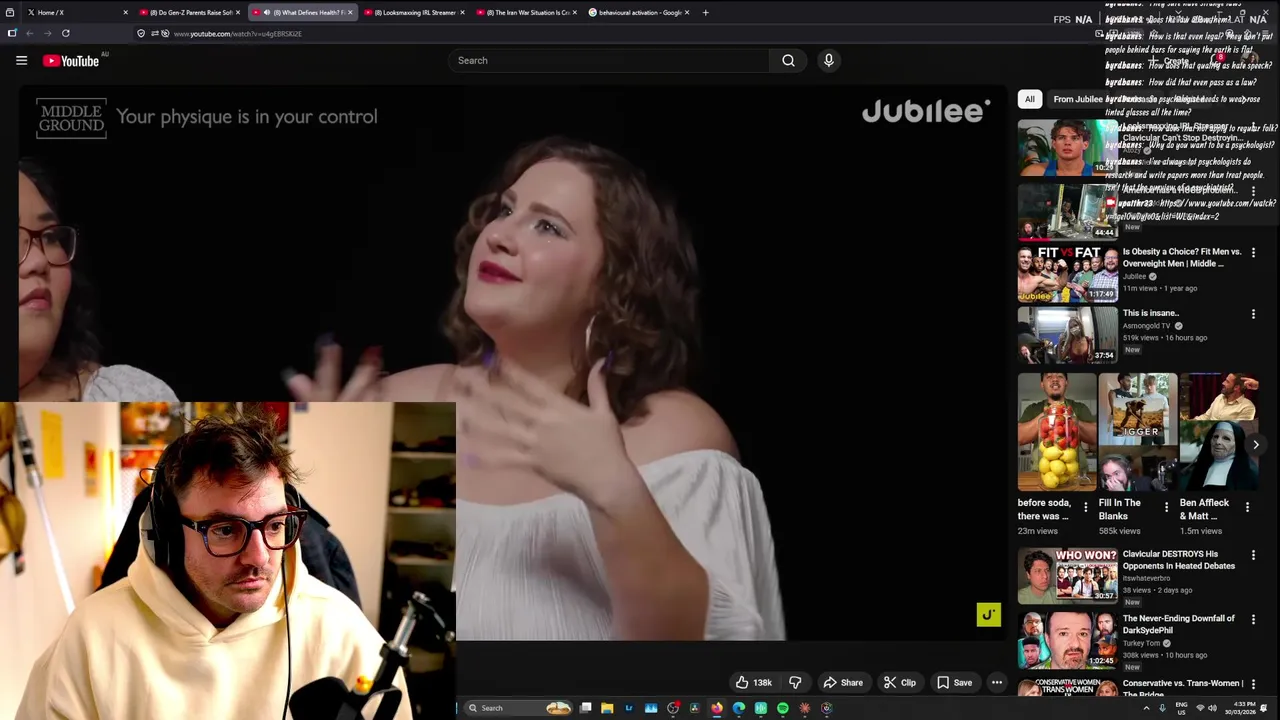Click the shield tracking protection icon

[x=141, y=33]
